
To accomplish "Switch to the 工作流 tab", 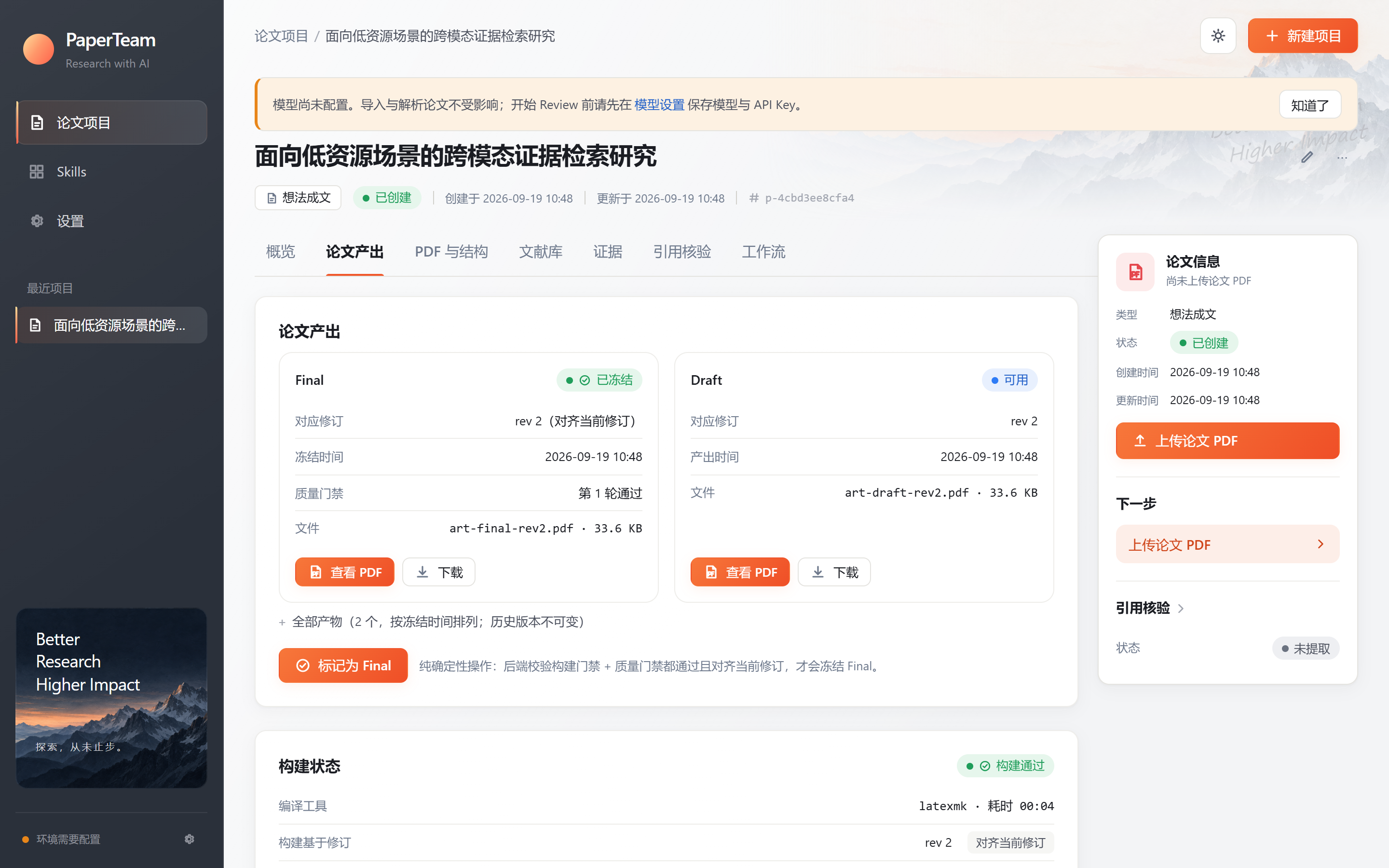I will pyautogui.click(x=763, y=251).
